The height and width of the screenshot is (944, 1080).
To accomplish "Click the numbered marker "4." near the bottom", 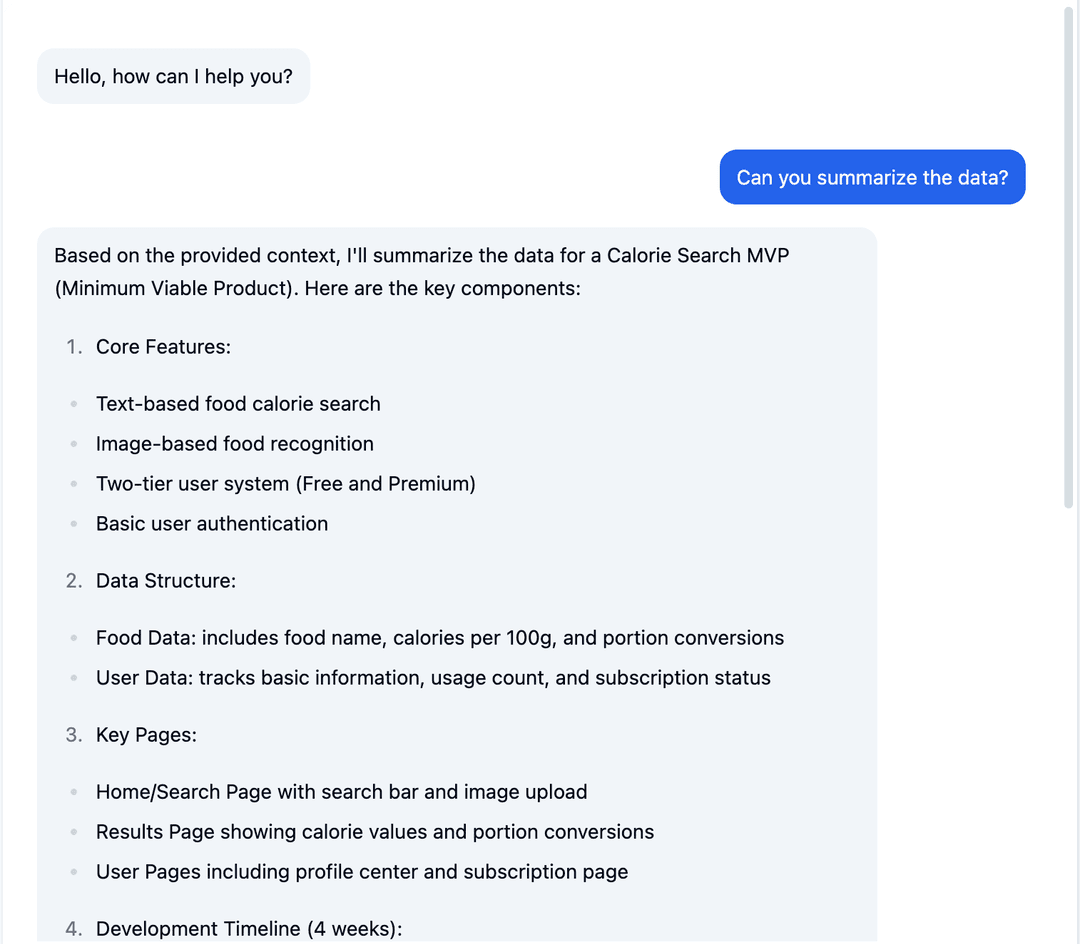I will tap(73, 929).
